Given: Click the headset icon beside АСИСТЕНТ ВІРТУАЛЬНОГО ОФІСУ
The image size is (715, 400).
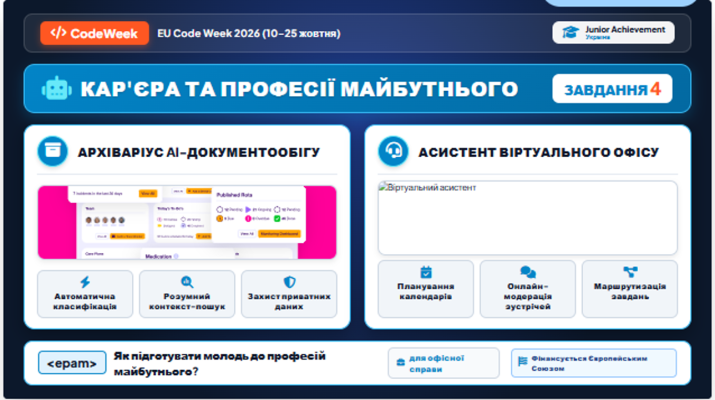Looking at the screenshot, I should [394, 151].
